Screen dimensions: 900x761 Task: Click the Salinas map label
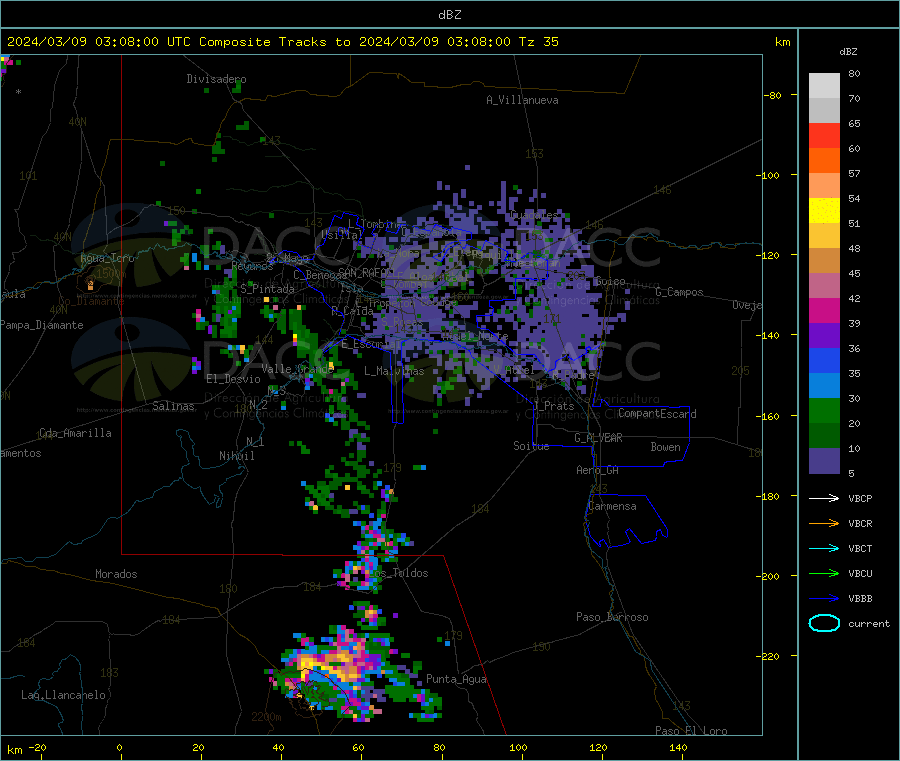(x=173, y=406)
